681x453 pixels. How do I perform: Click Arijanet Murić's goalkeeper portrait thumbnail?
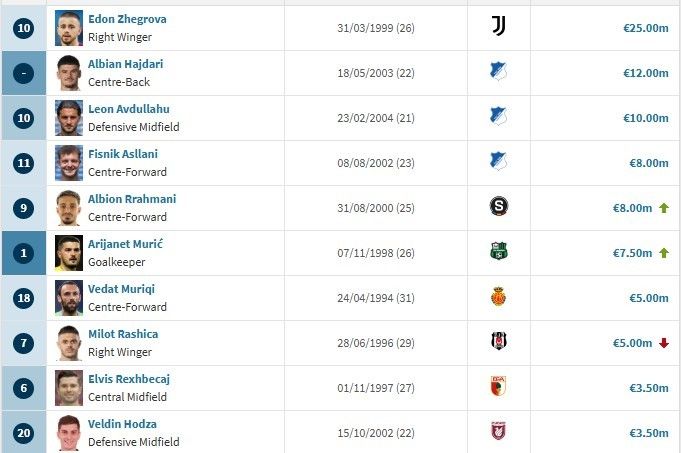69,253
